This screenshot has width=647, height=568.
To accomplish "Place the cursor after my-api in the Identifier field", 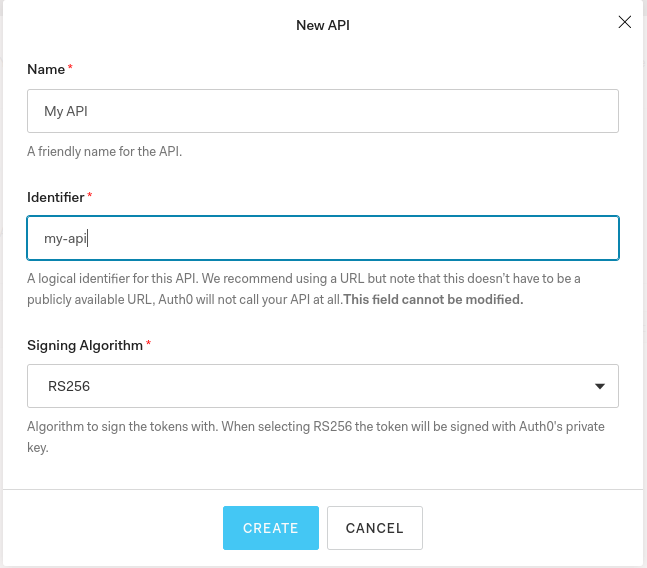I will pos(88,238).
